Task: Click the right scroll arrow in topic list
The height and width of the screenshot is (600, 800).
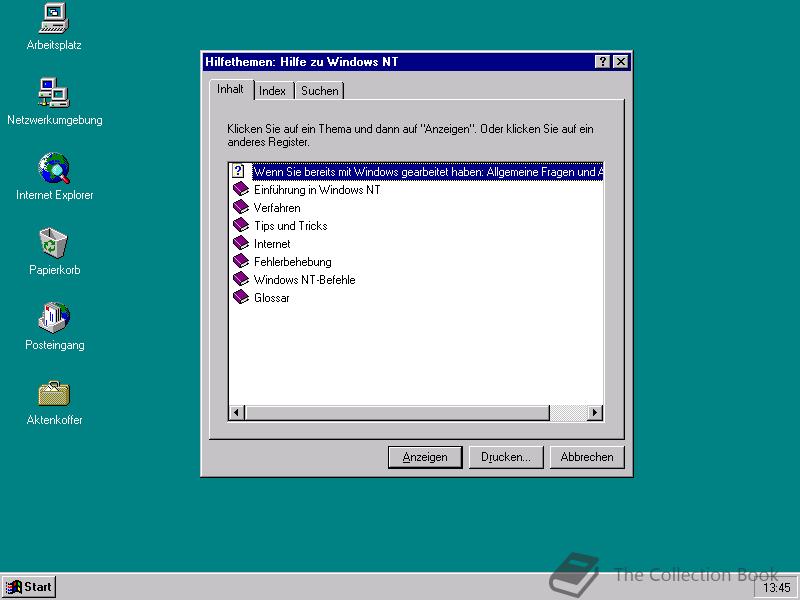Action: pos(594,412)
